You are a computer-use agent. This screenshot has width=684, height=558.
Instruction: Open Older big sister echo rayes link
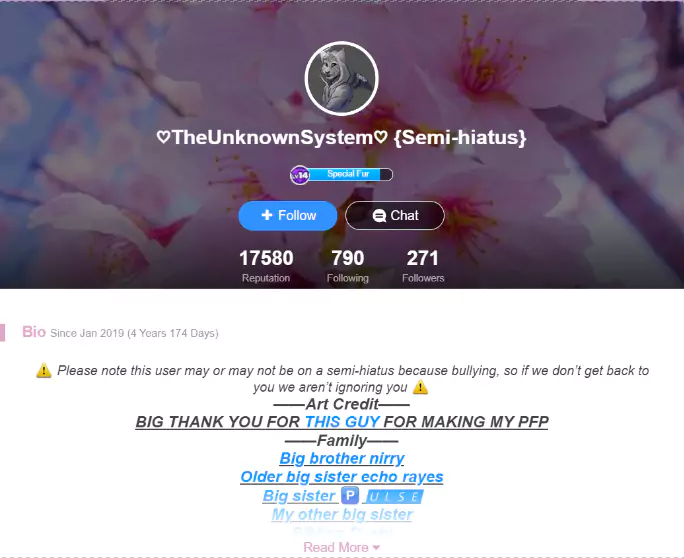[342, 477]
